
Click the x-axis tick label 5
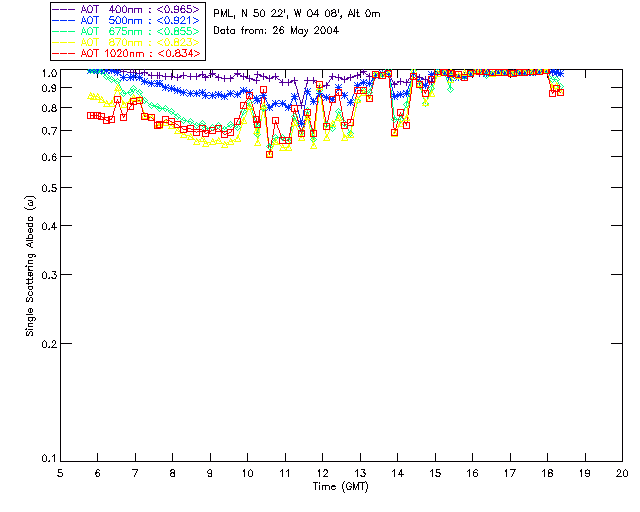60,473
